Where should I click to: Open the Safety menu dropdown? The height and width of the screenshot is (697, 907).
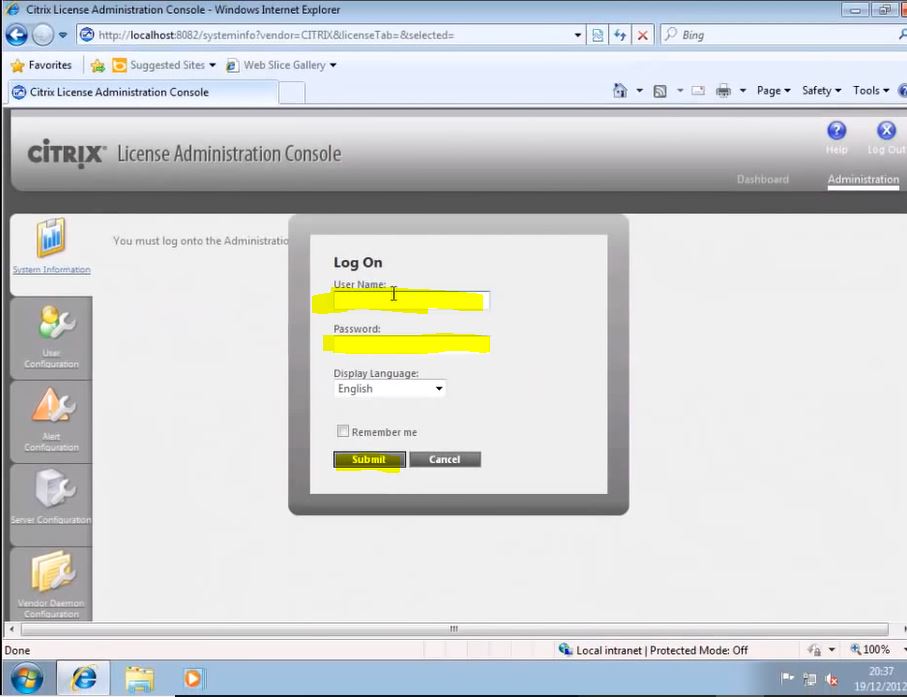tap(821, 90)
